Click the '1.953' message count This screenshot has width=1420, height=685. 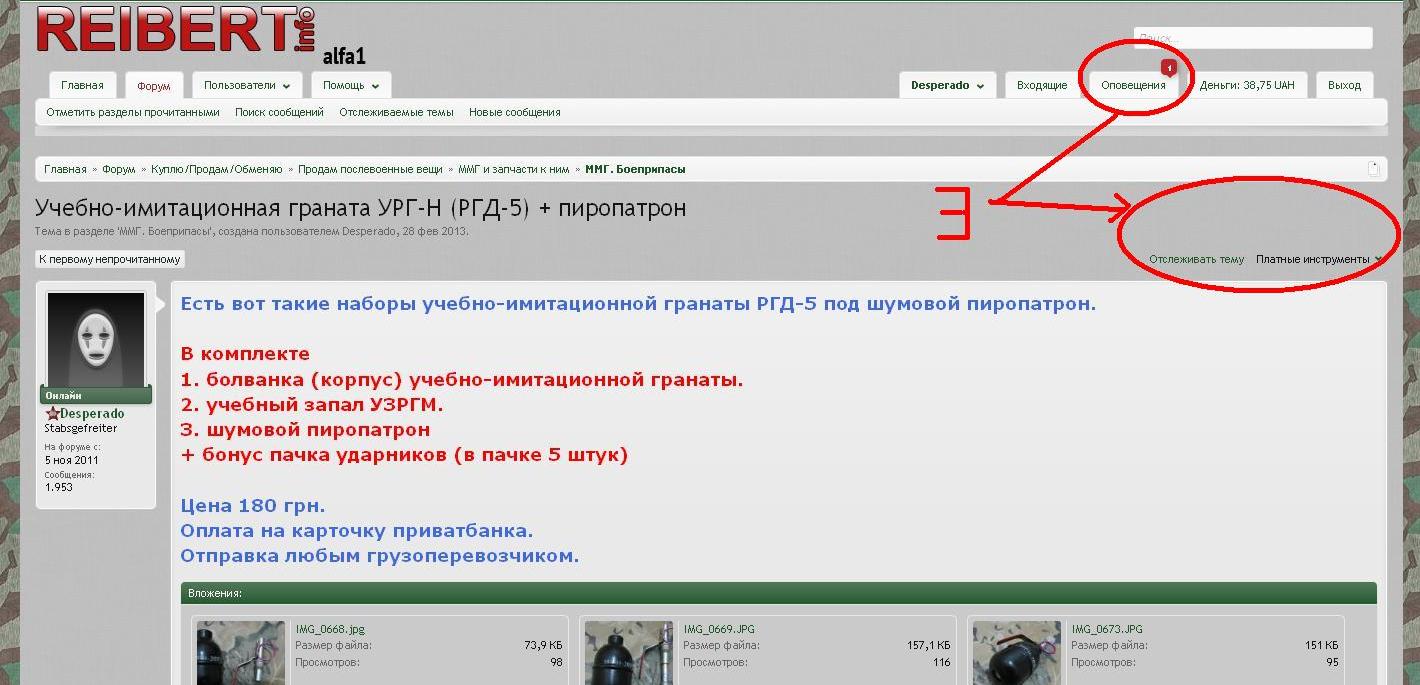click(x=59, y=487)
